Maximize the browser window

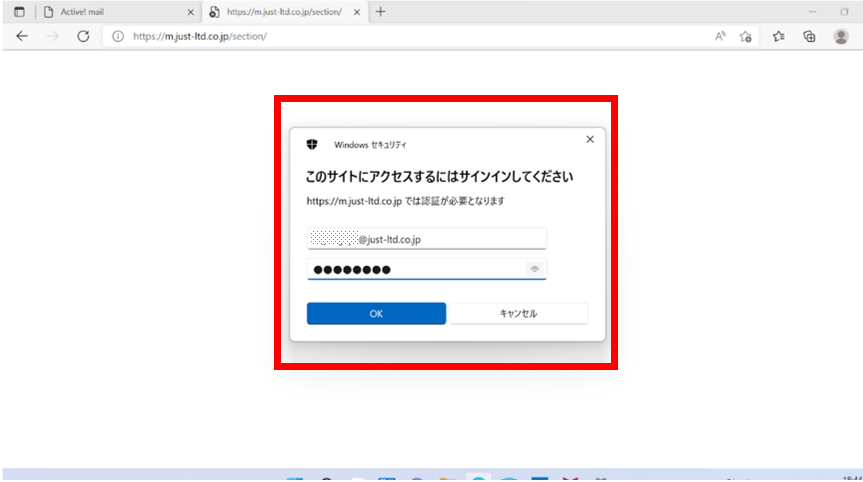(844, 12)
